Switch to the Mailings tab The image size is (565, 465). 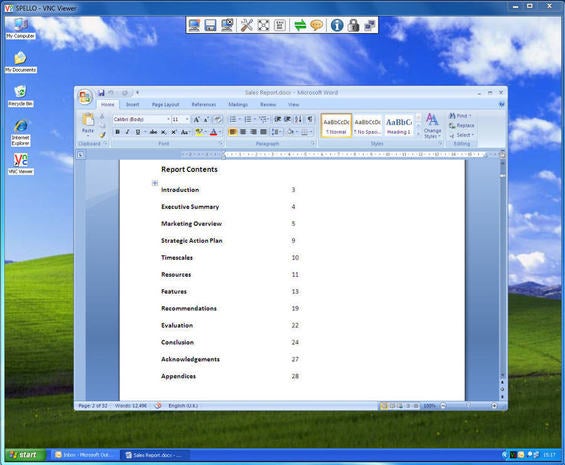(x=238, y=105)
